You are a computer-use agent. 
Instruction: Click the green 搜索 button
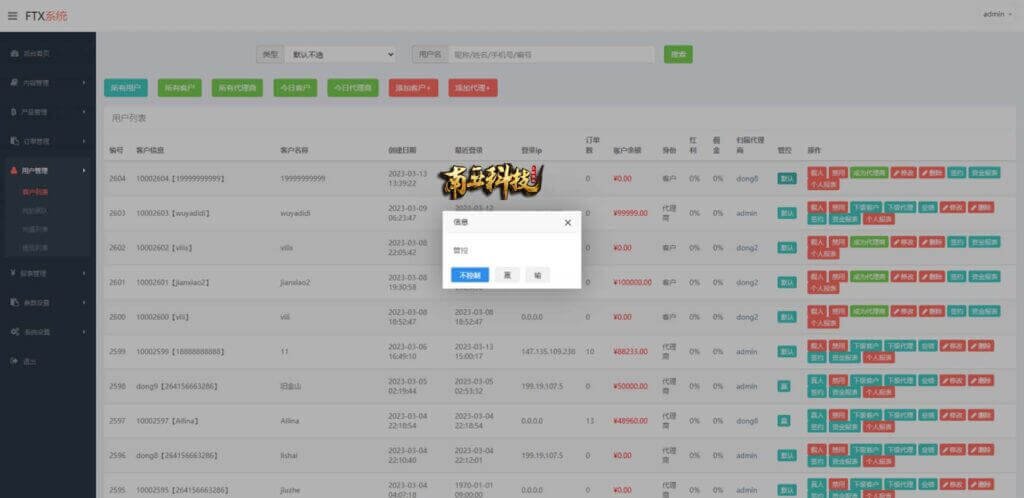point(678,54)
